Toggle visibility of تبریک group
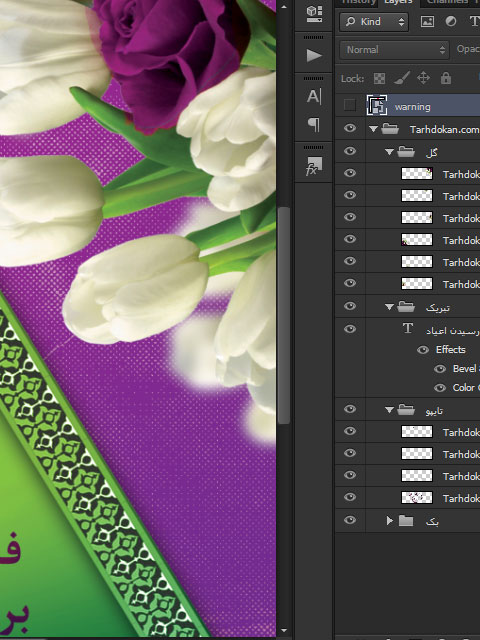The height and width of the screenshot is (640, 480). point(350,306)
